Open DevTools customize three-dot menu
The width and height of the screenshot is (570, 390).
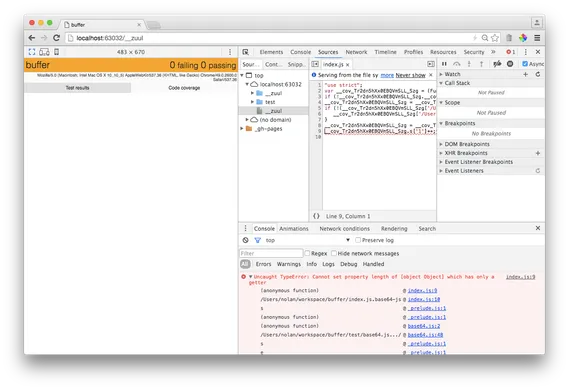coord(526,52)
